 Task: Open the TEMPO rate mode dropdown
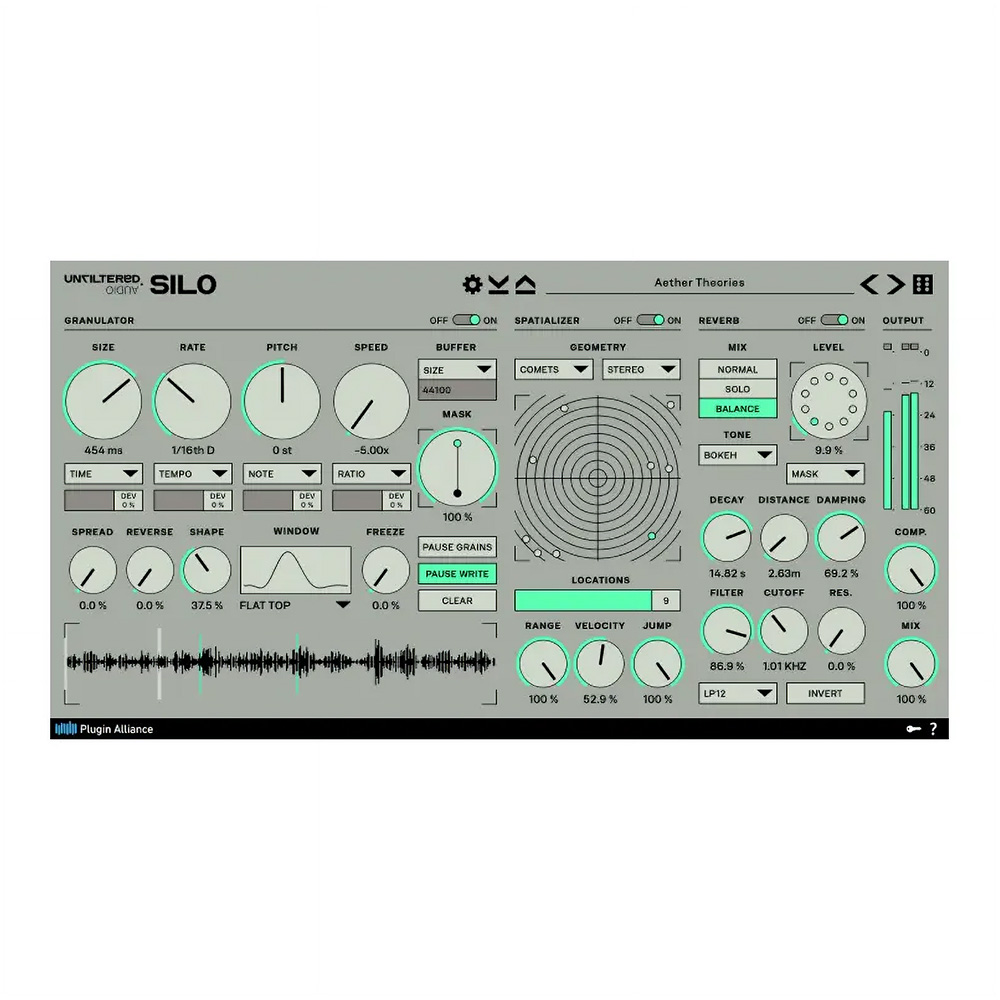[x=193, y=474]
